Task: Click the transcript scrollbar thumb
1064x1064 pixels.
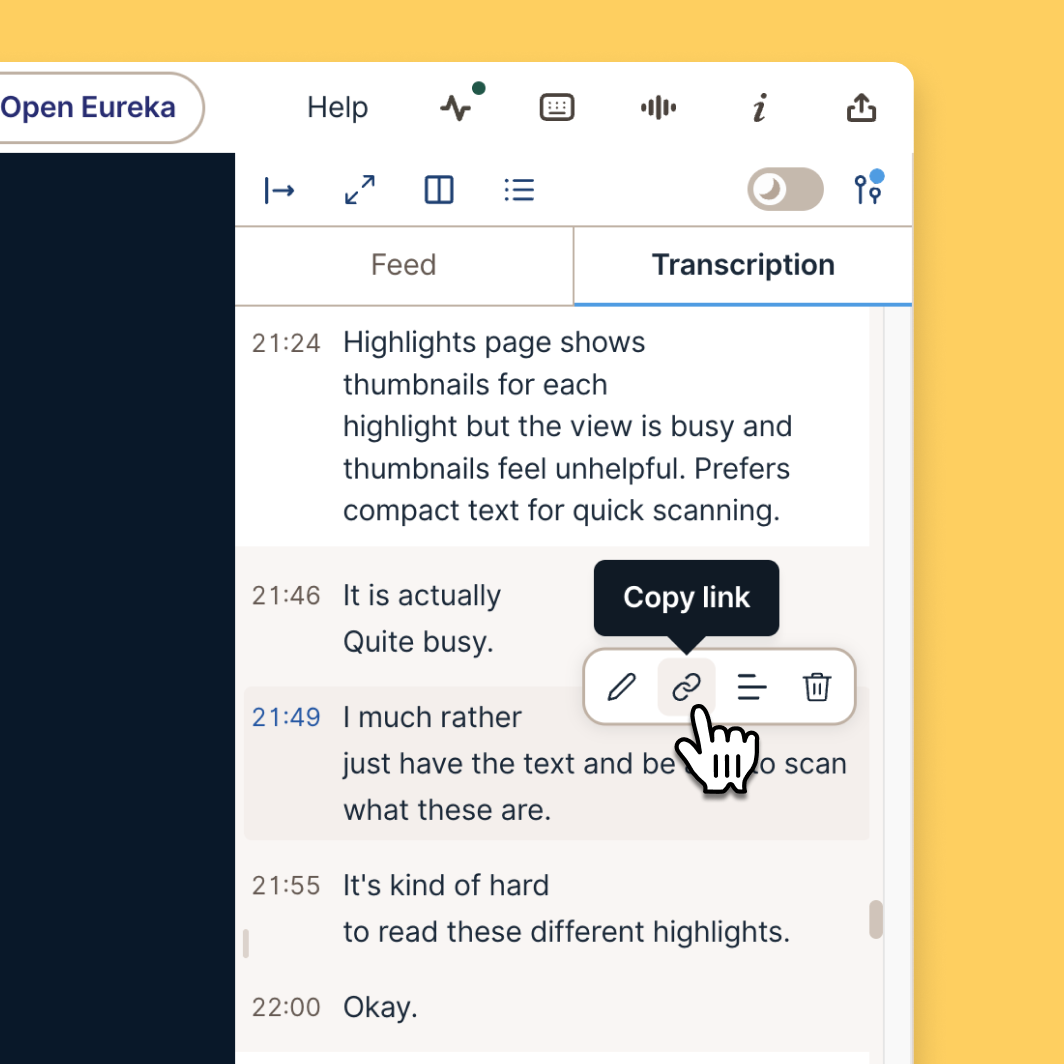Action: 876,919
